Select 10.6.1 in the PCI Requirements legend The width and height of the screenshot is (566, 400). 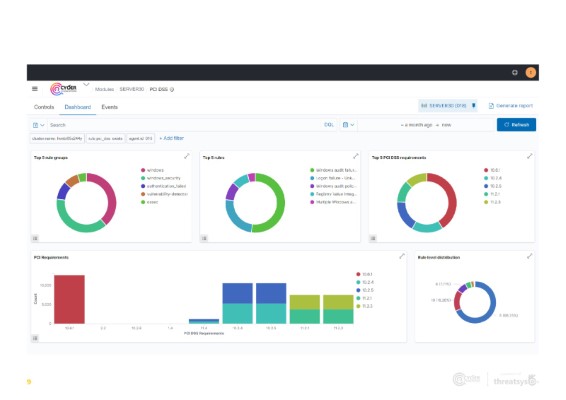click(x=365, y=274)
